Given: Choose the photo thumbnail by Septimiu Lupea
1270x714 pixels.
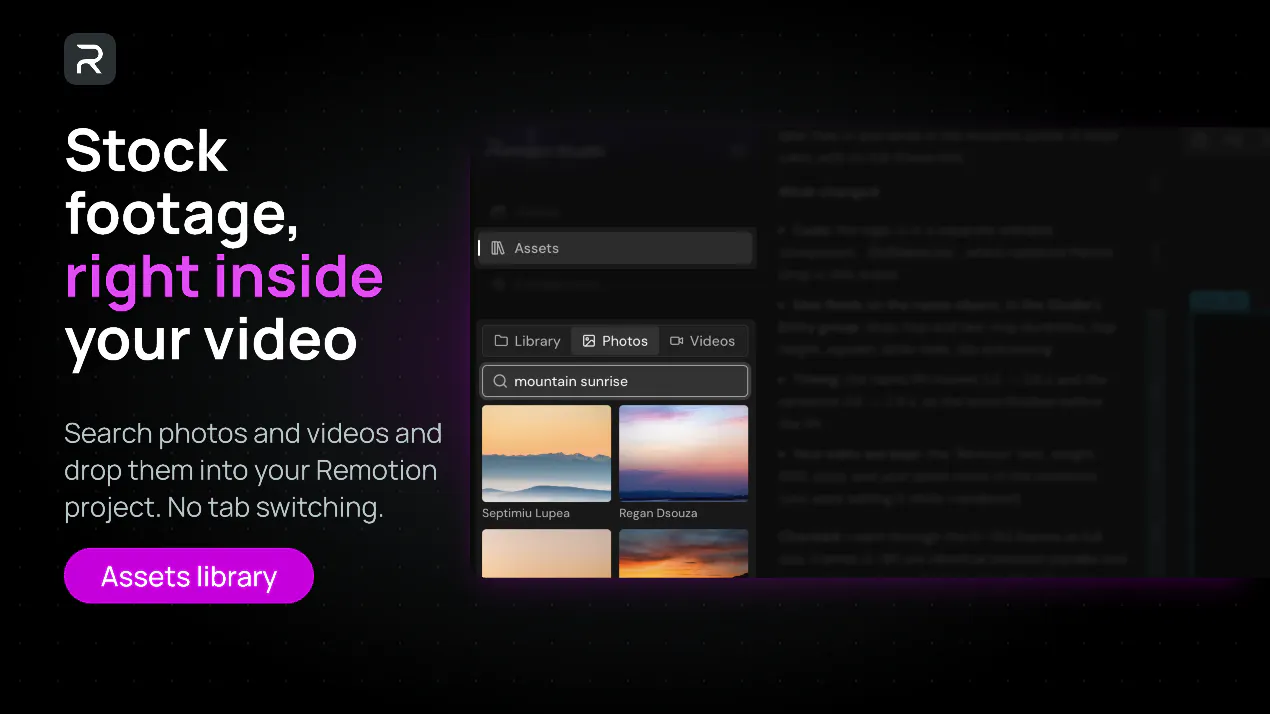Looking at the screenshot, I should 546,453.
